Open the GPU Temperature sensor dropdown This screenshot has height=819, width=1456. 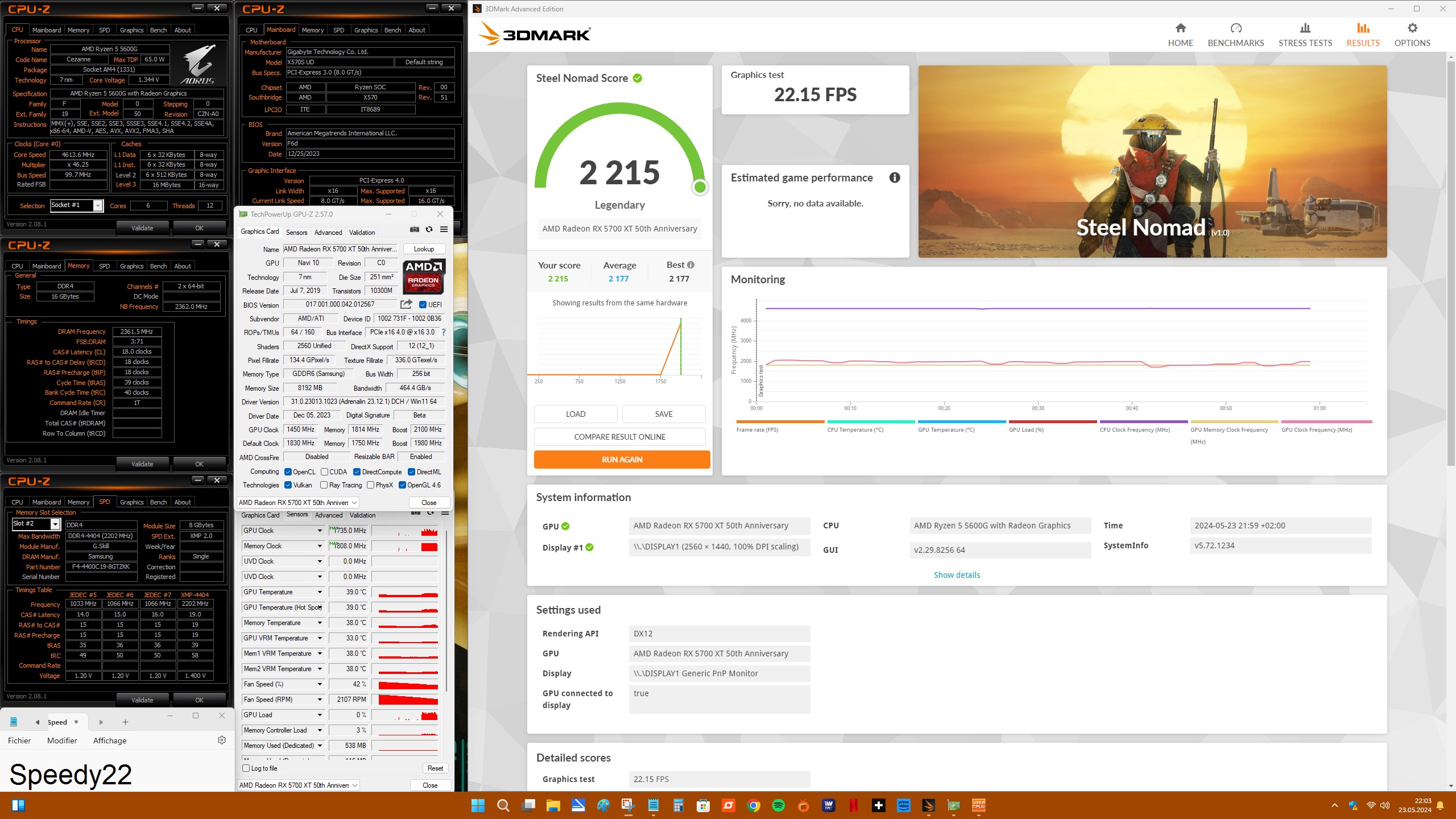click(320, 592)
